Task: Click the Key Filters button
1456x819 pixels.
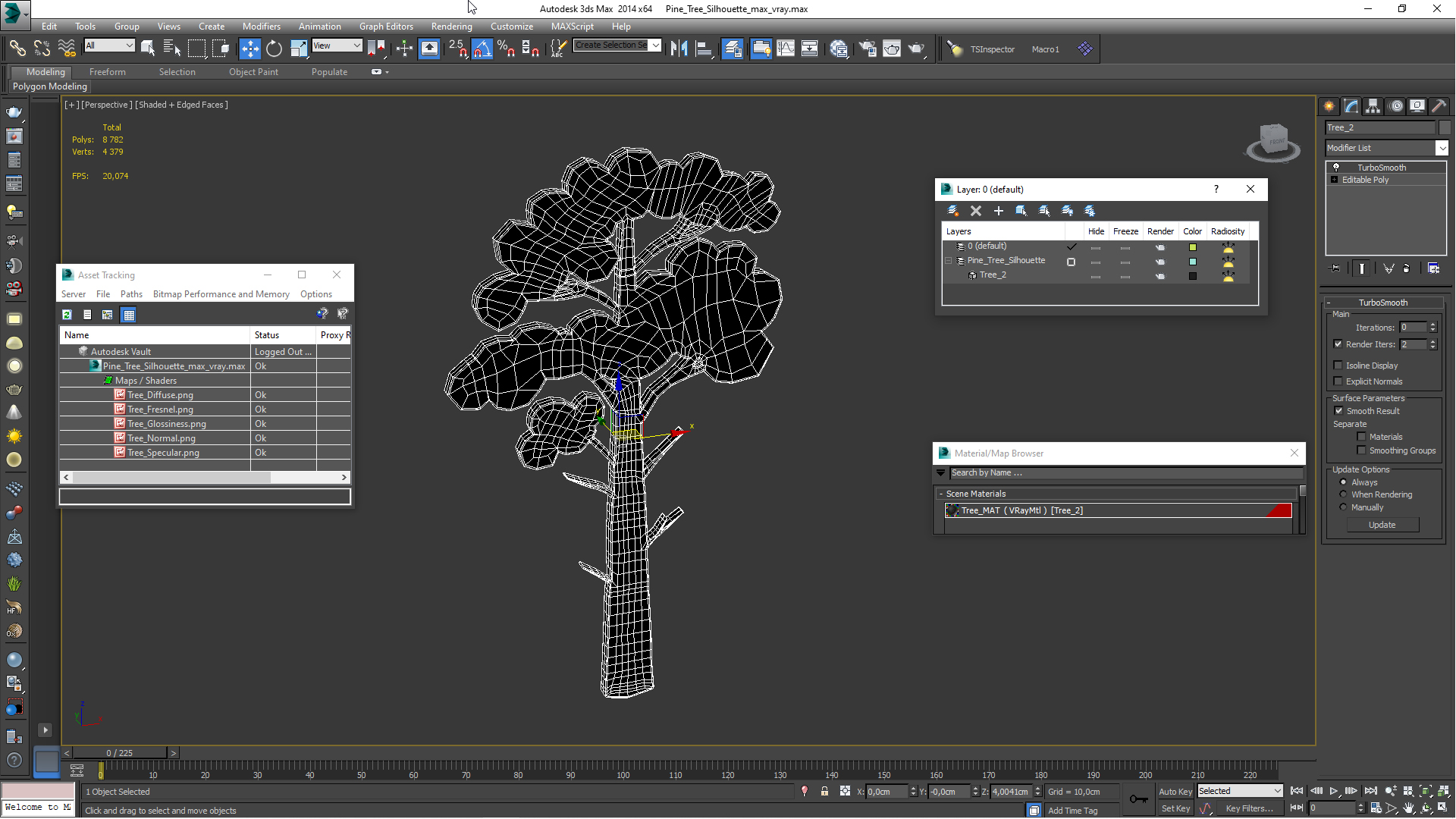Action: pyautogui.click(x=1249, y=808)
